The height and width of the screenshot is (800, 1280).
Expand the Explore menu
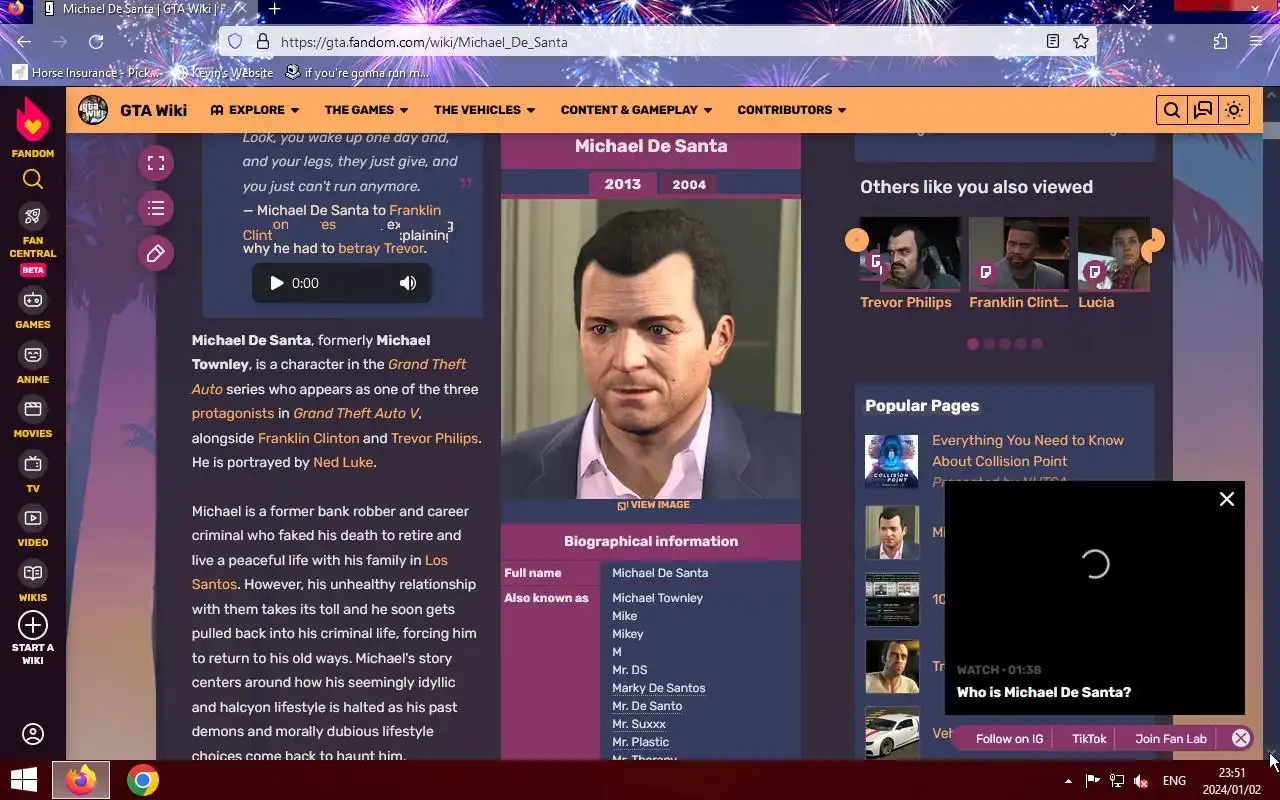click(x=255, y=110)
